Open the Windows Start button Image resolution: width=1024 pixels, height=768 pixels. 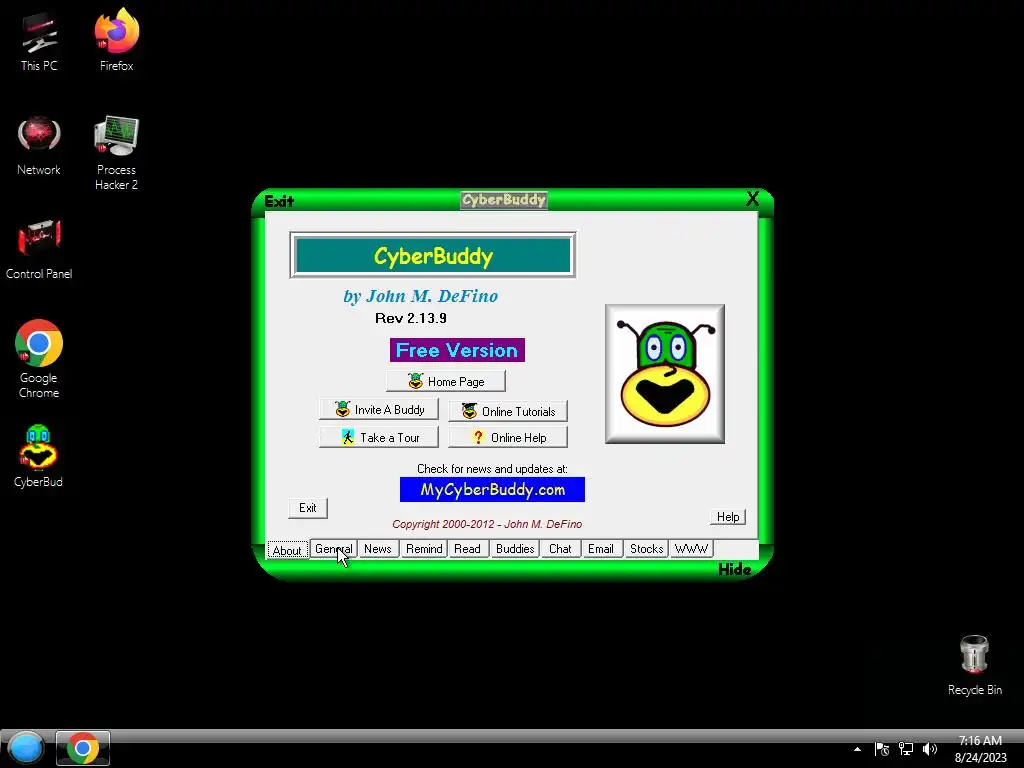(25, 748)
